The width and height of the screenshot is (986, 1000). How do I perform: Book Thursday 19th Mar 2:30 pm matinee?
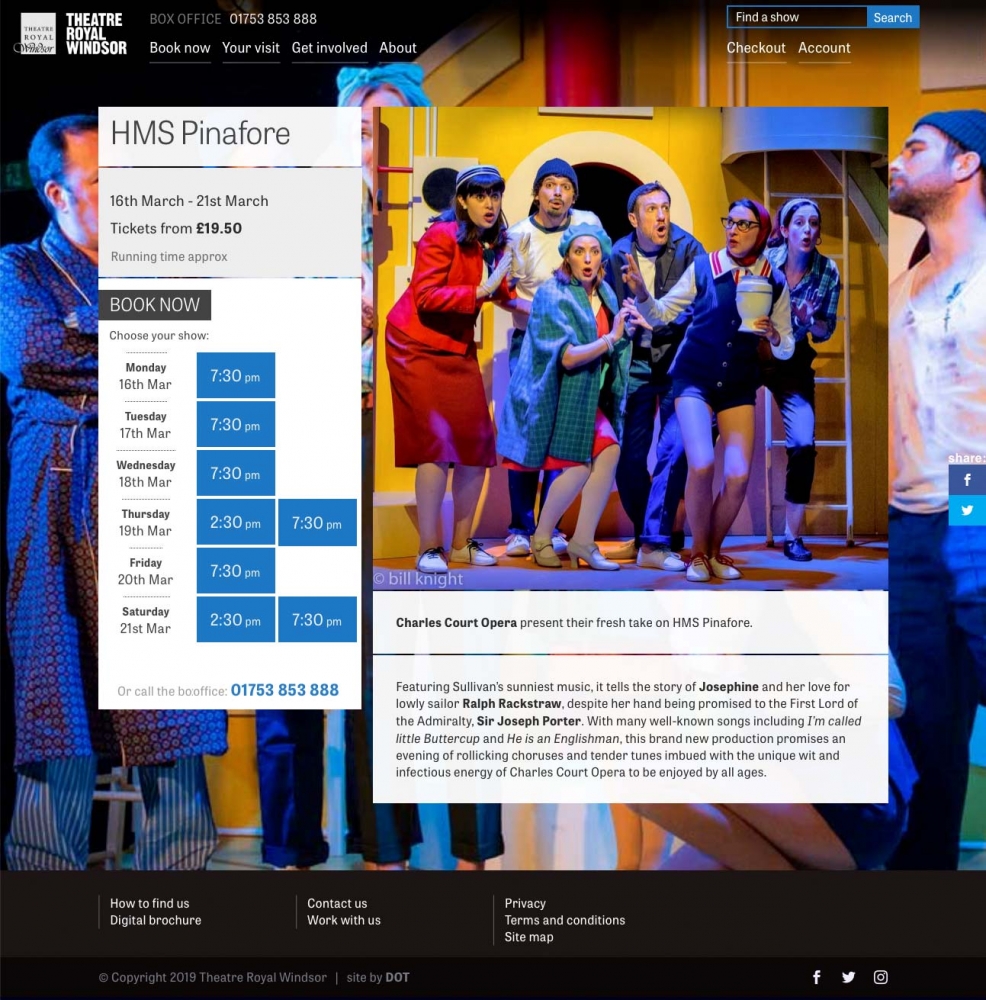click(x=235, y=522)
